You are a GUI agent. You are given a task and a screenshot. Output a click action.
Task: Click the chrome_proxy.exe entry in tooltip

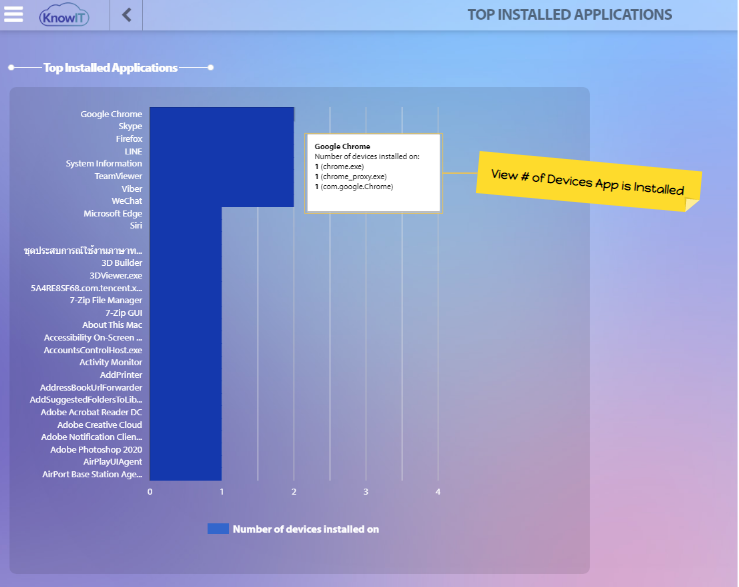tap(351, 176)
